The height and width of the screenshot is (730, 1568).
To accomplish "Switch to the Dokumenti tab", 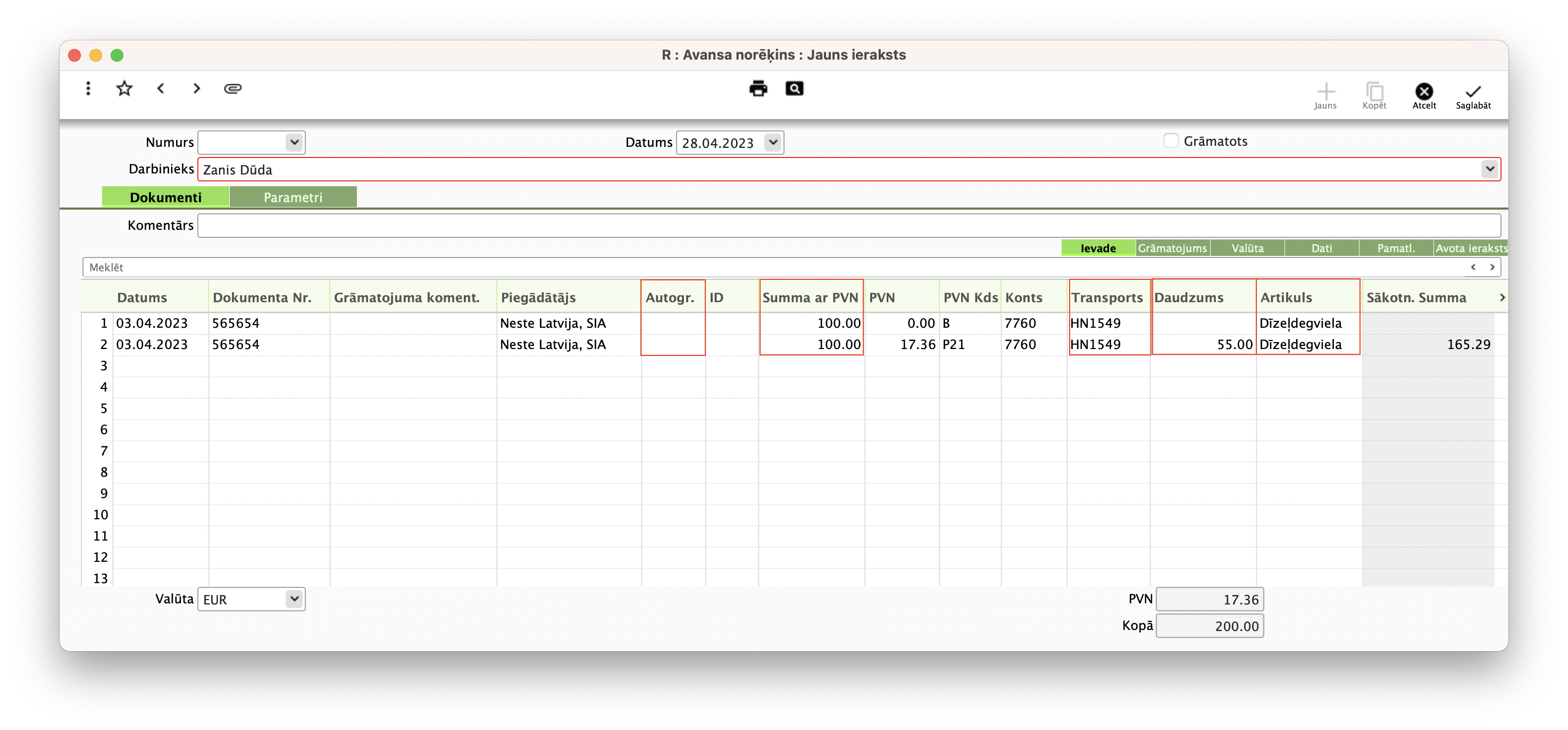I will click(x=165, y=197).
